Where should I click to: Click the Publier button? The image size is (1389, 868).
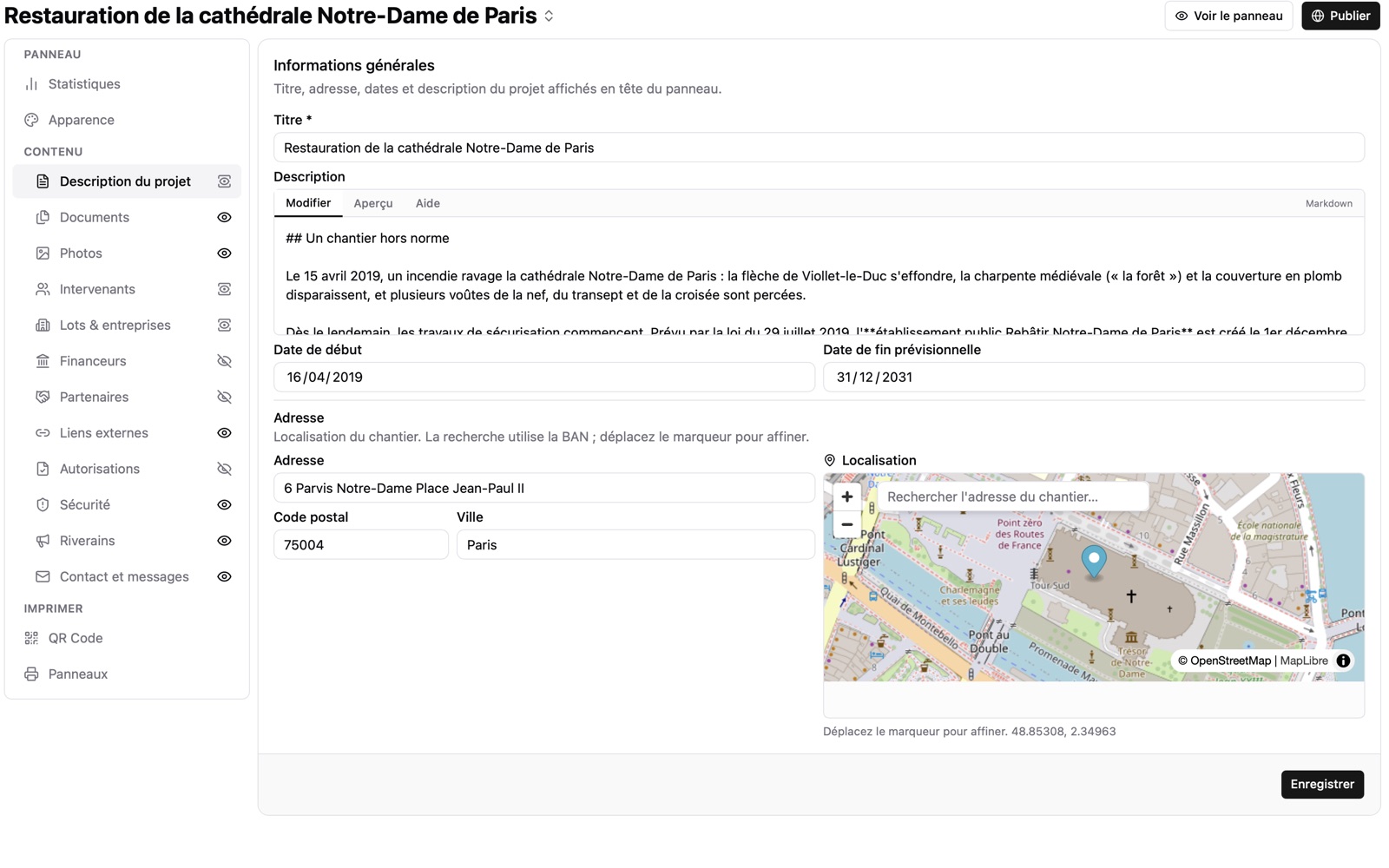(1340, 16)
